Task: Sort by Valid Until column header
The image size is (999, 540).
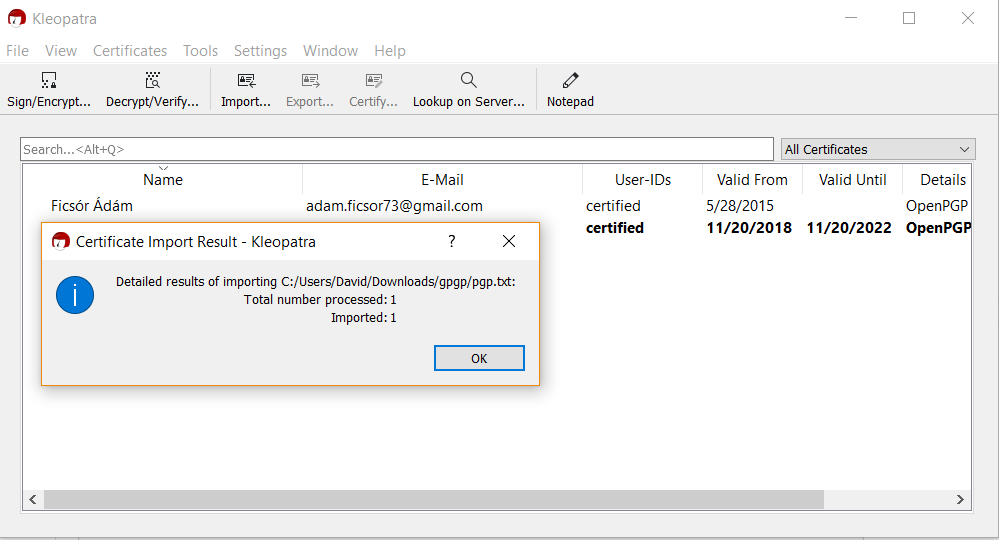Action: click(852, 180)
